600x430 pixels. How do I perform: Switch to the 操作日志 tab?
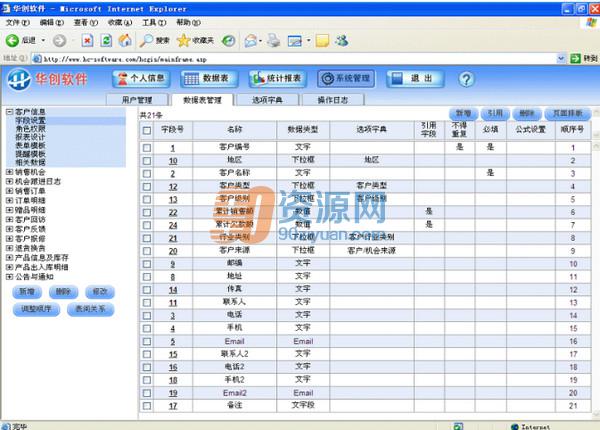(x=333, y=100)
